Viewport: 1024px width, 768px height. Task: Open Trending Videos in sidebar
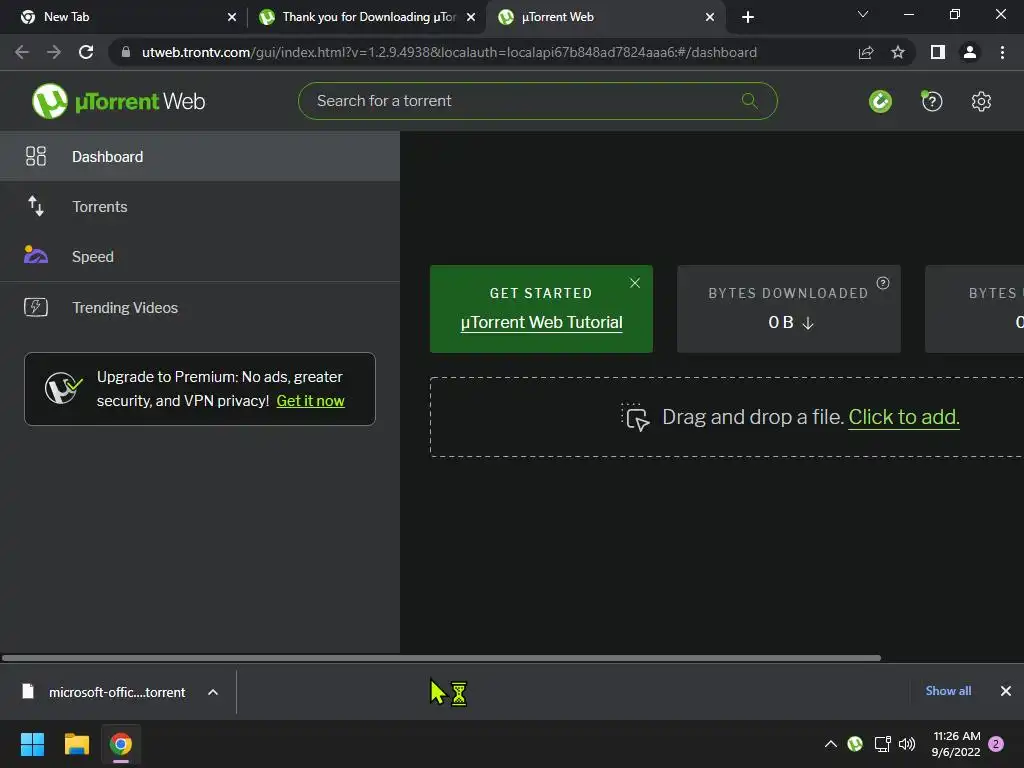coord(200,307)
